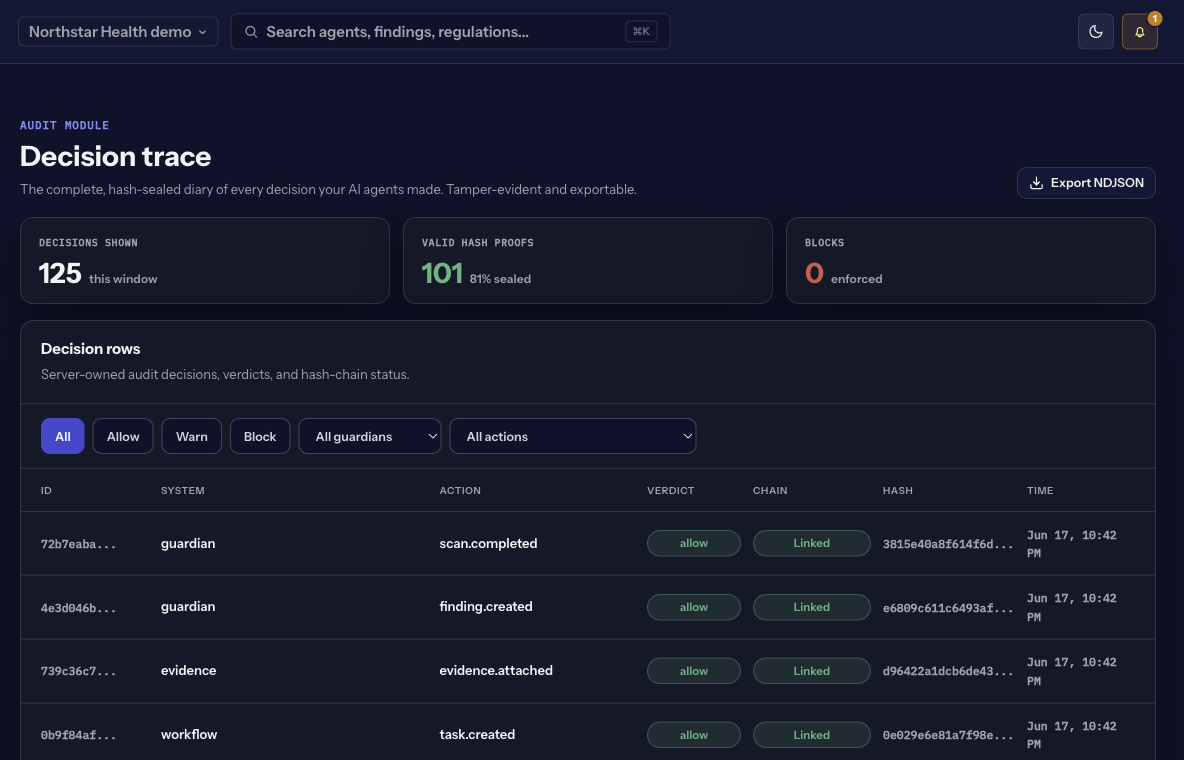Filter decisions by Allow verdict

coord(123,436)
